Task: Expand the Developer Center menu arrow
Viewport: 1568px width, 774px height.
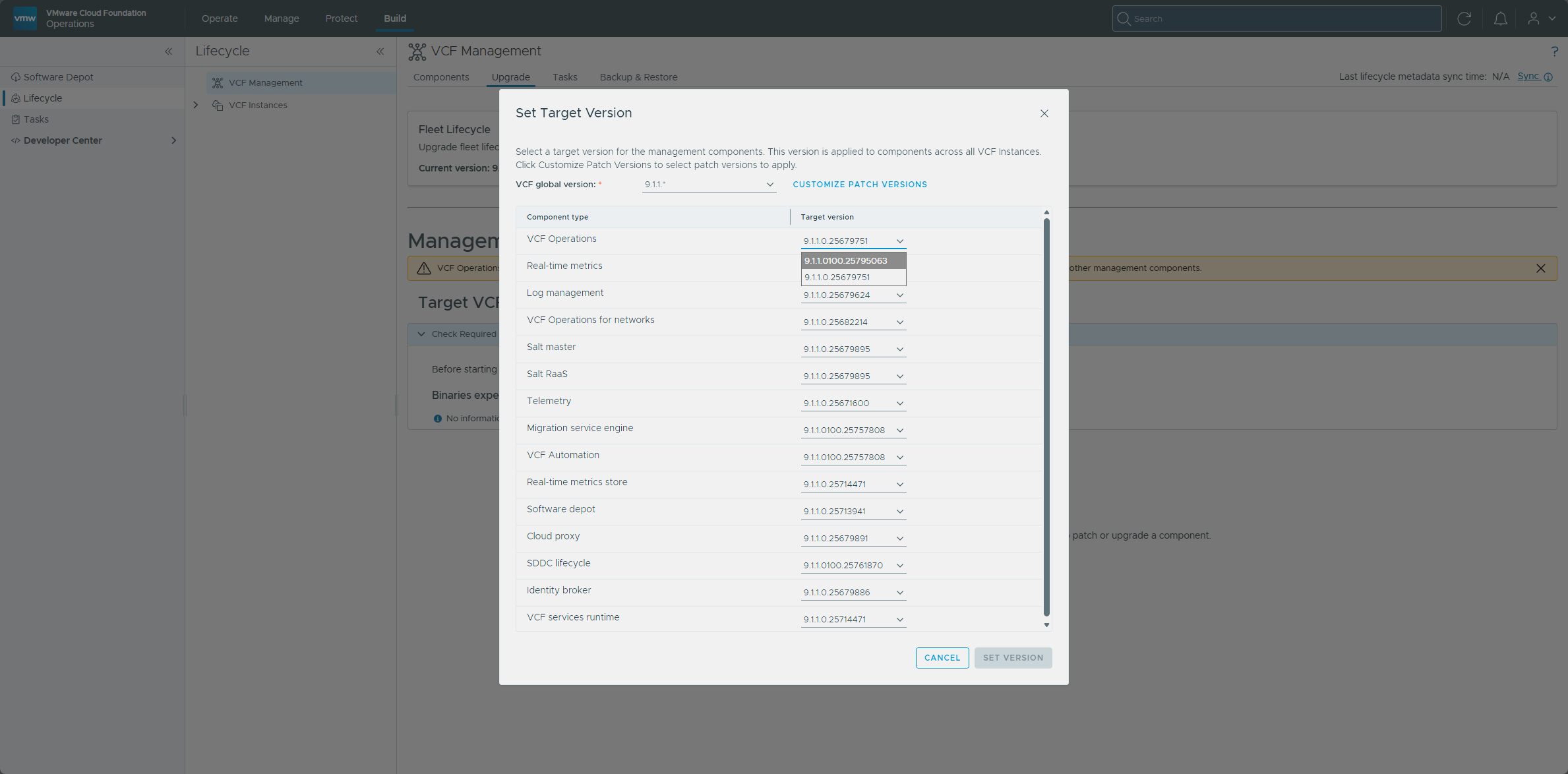Action: coord(173,140)
